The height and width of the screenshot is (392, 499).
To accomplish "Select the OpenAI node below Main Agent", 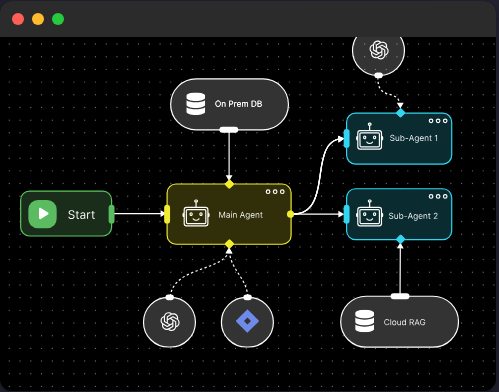I will (170, 322).
